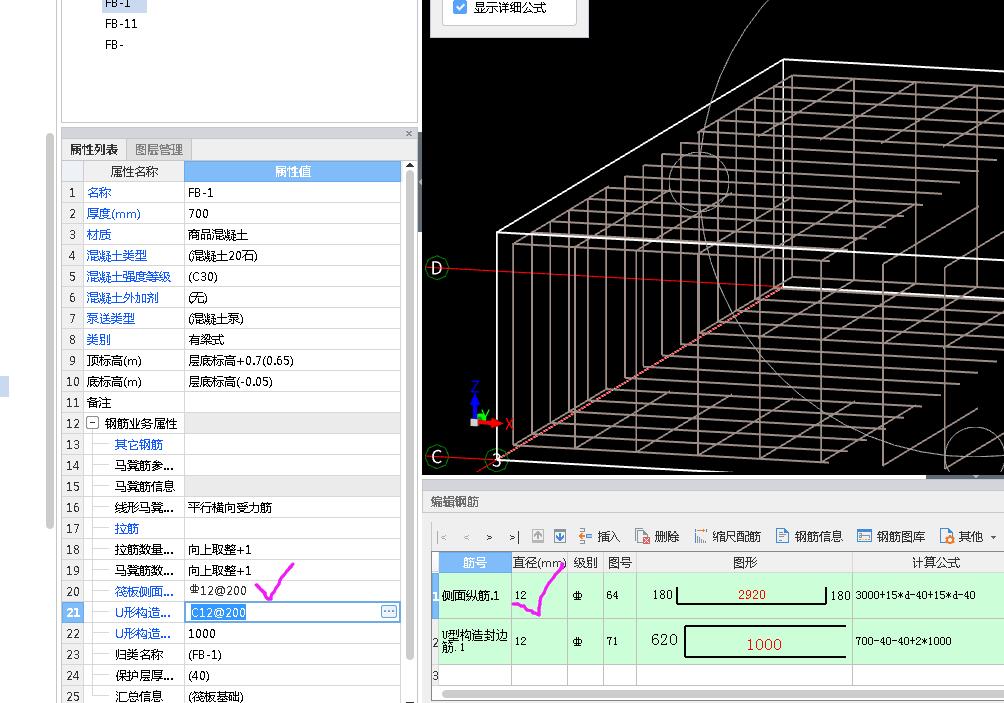Jump to last rebar record arrow

[514, 537]
